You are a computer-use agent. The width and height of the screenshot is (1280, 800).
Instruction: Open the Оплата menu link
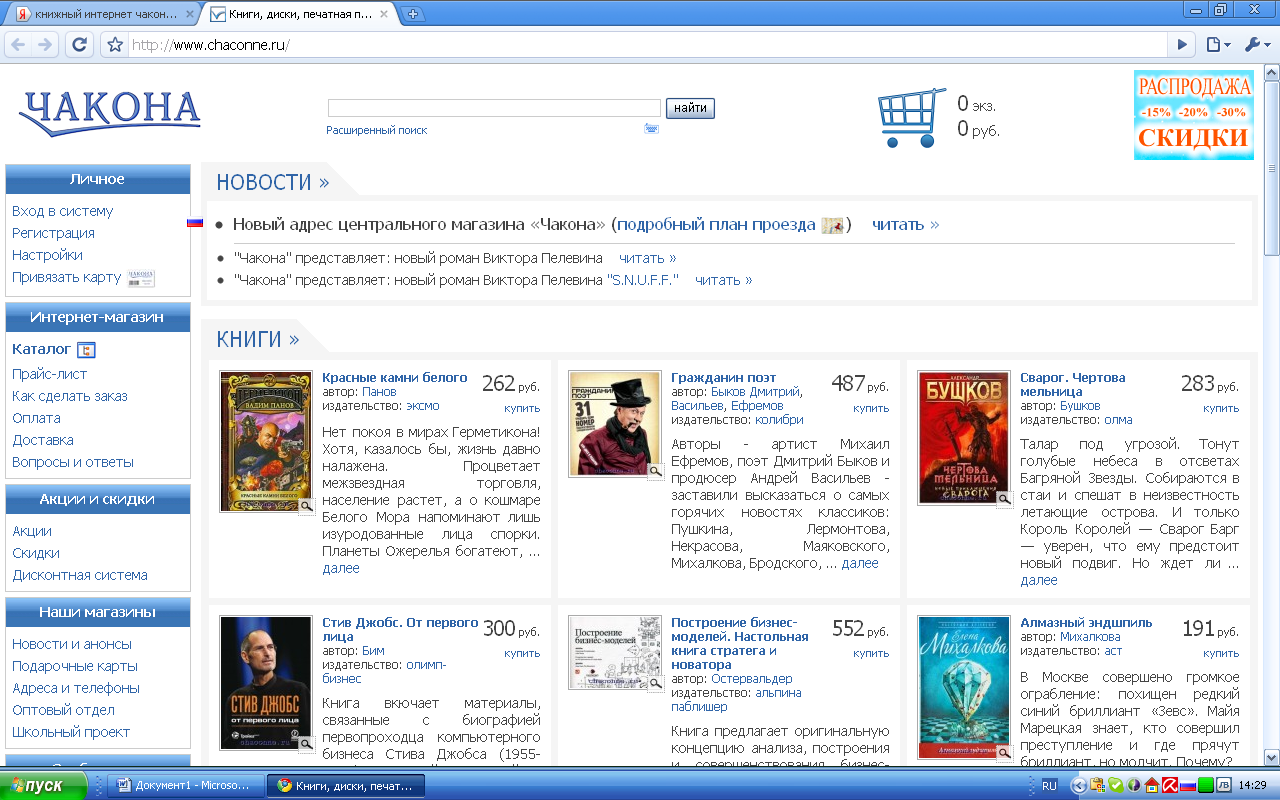tap(37, 418)
